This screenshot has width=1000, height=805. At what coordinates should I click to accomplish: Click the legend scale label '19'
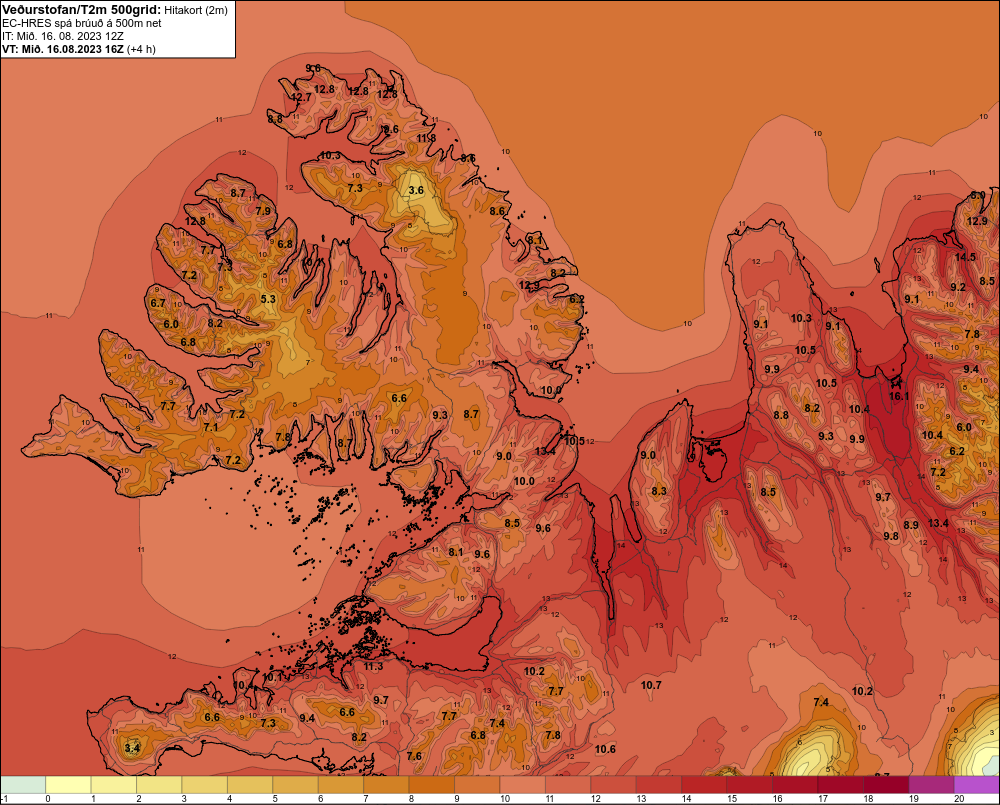913,799
